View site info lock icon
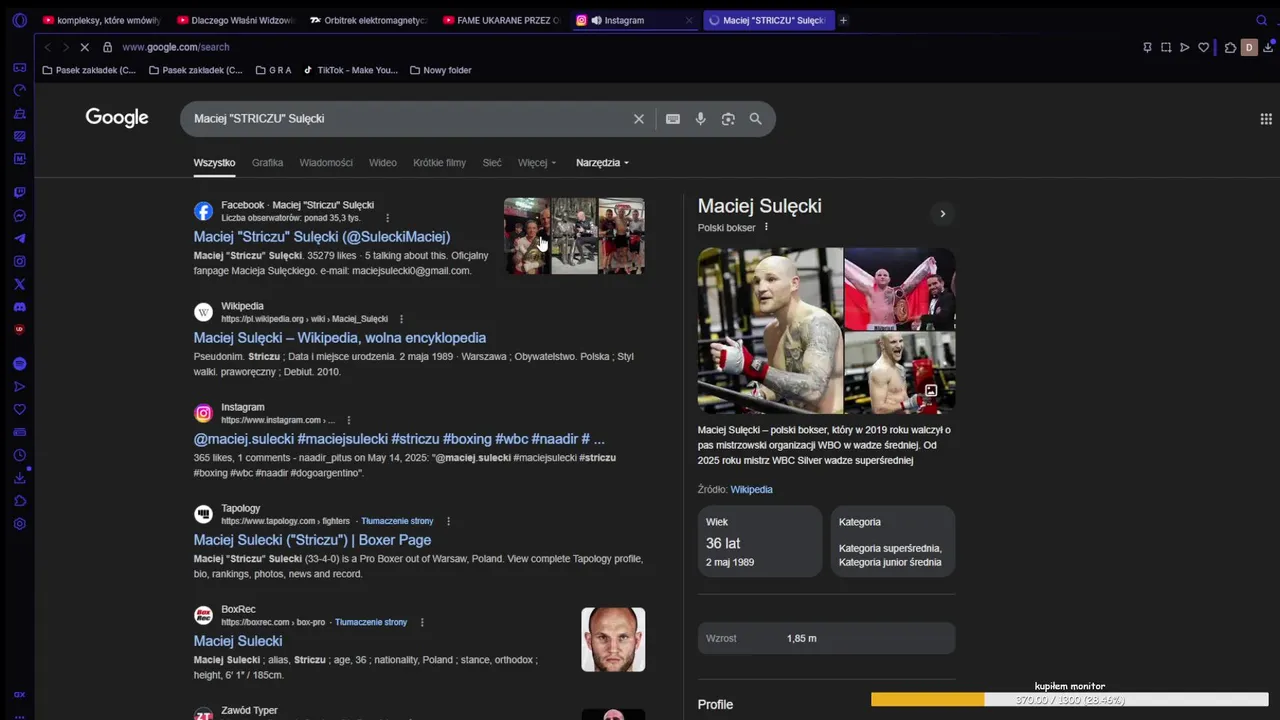1280x720 pixels. (x=107, y=47)
